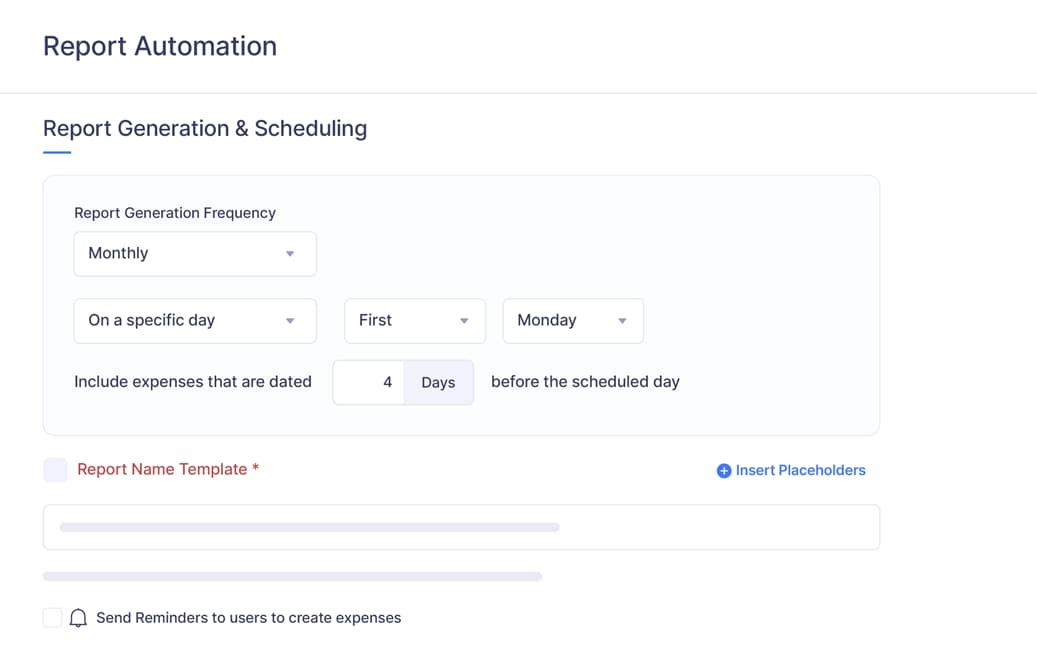Click the Report Automation heading
This screenshot has width=1037, height=663.
[159, 46]
